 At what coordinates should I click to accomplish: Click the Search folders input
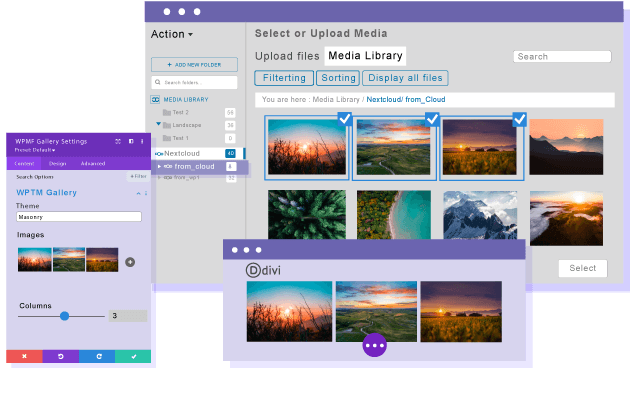194,82
